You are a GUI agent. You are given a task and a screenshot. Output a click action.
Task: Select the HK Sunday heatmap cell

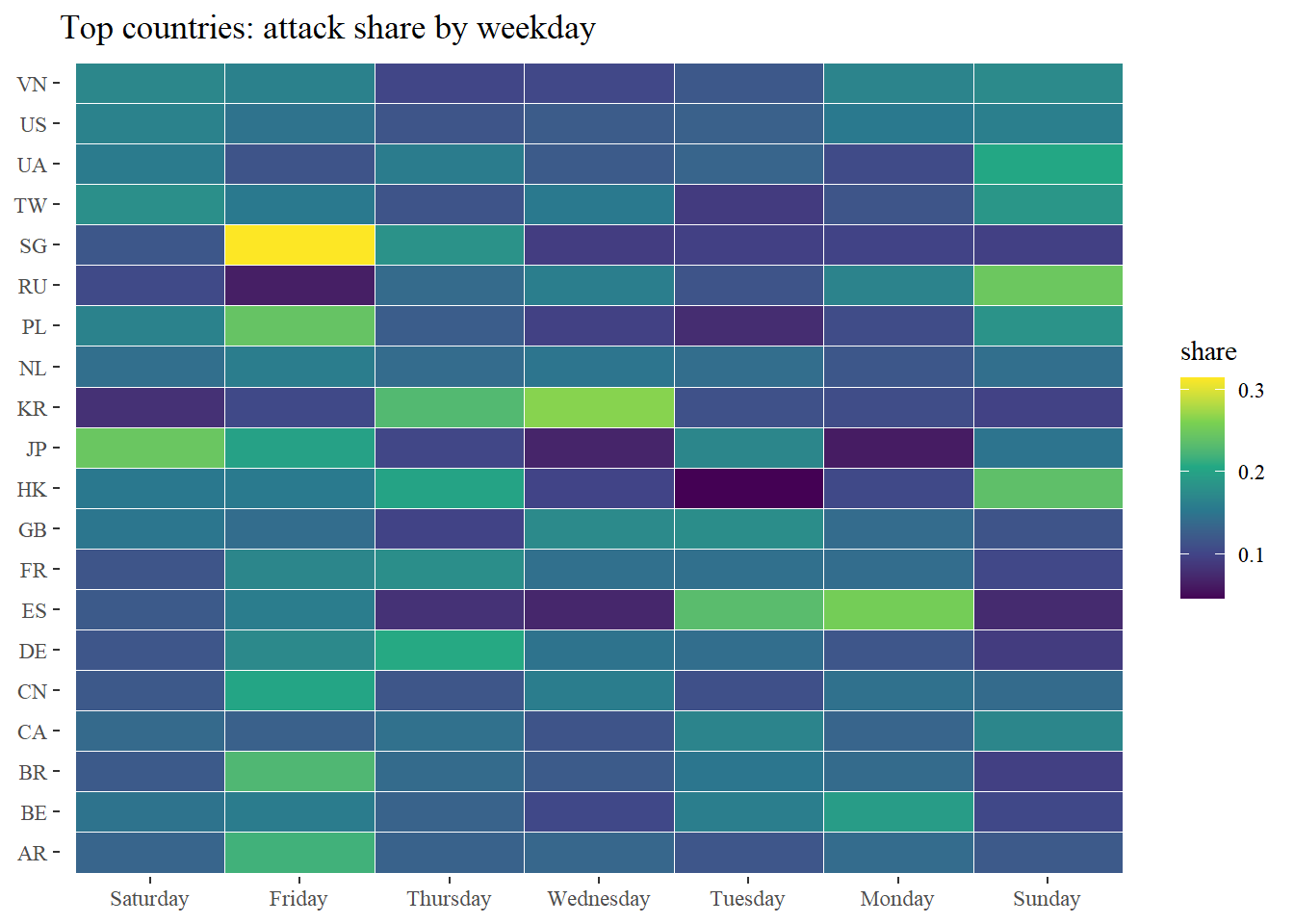(x=1048, y=488)
